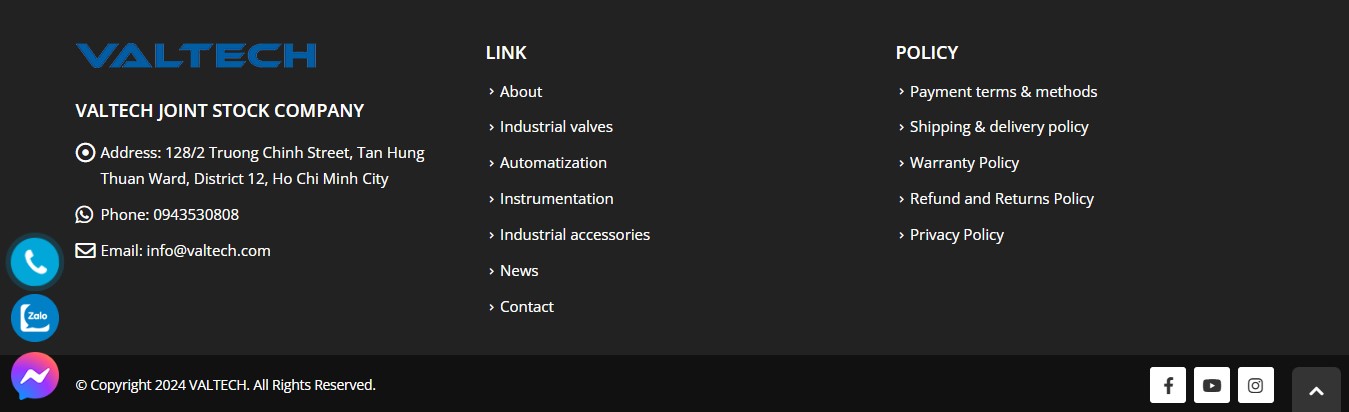The image size is (1349, 412).
Task: Open the Instagram profile icon
Action: [1256, 385]
